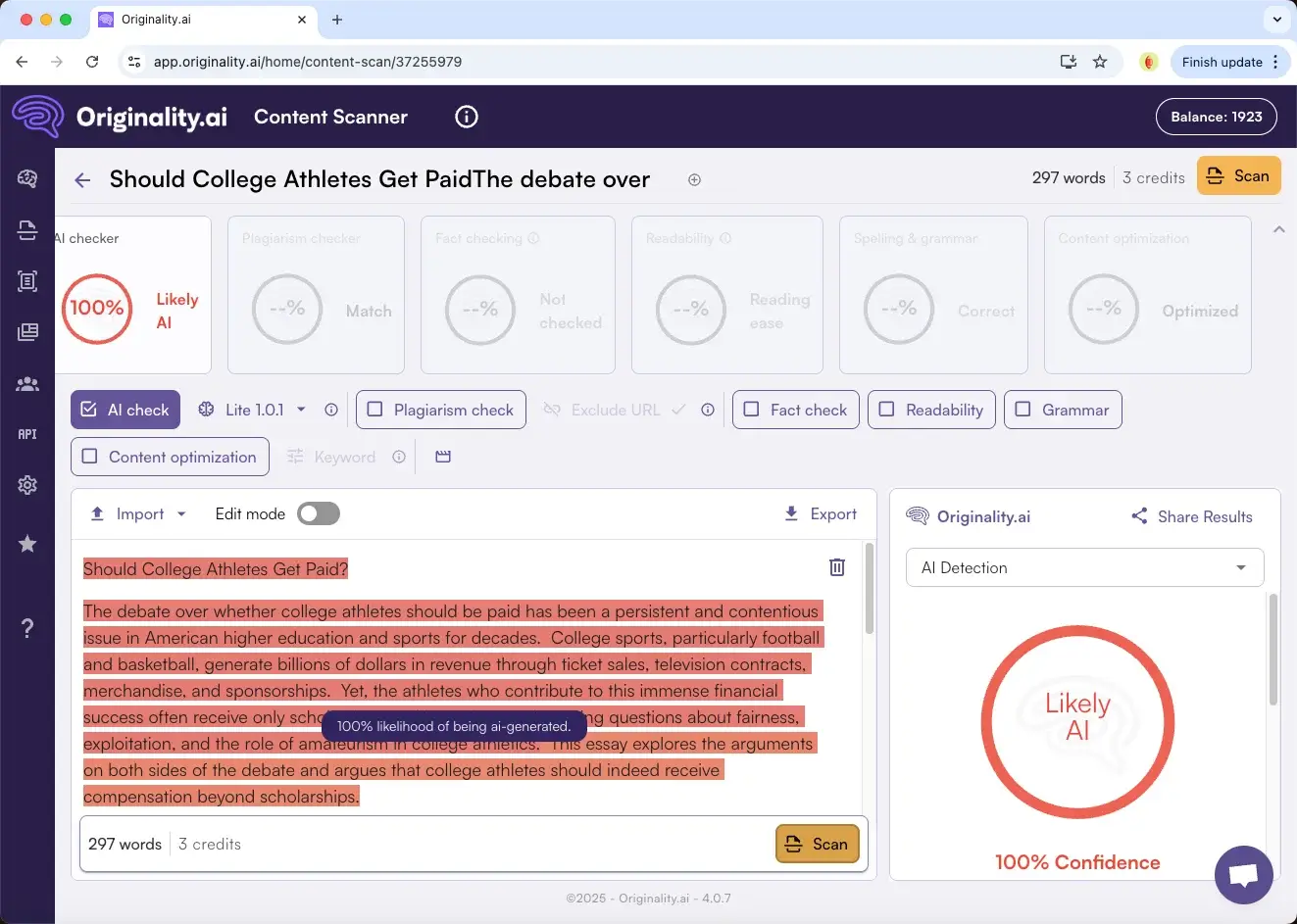This screenshot has width=1297, height=924.
Task: Open the AI Detection dropdown
Action: tap(1084, 567)
